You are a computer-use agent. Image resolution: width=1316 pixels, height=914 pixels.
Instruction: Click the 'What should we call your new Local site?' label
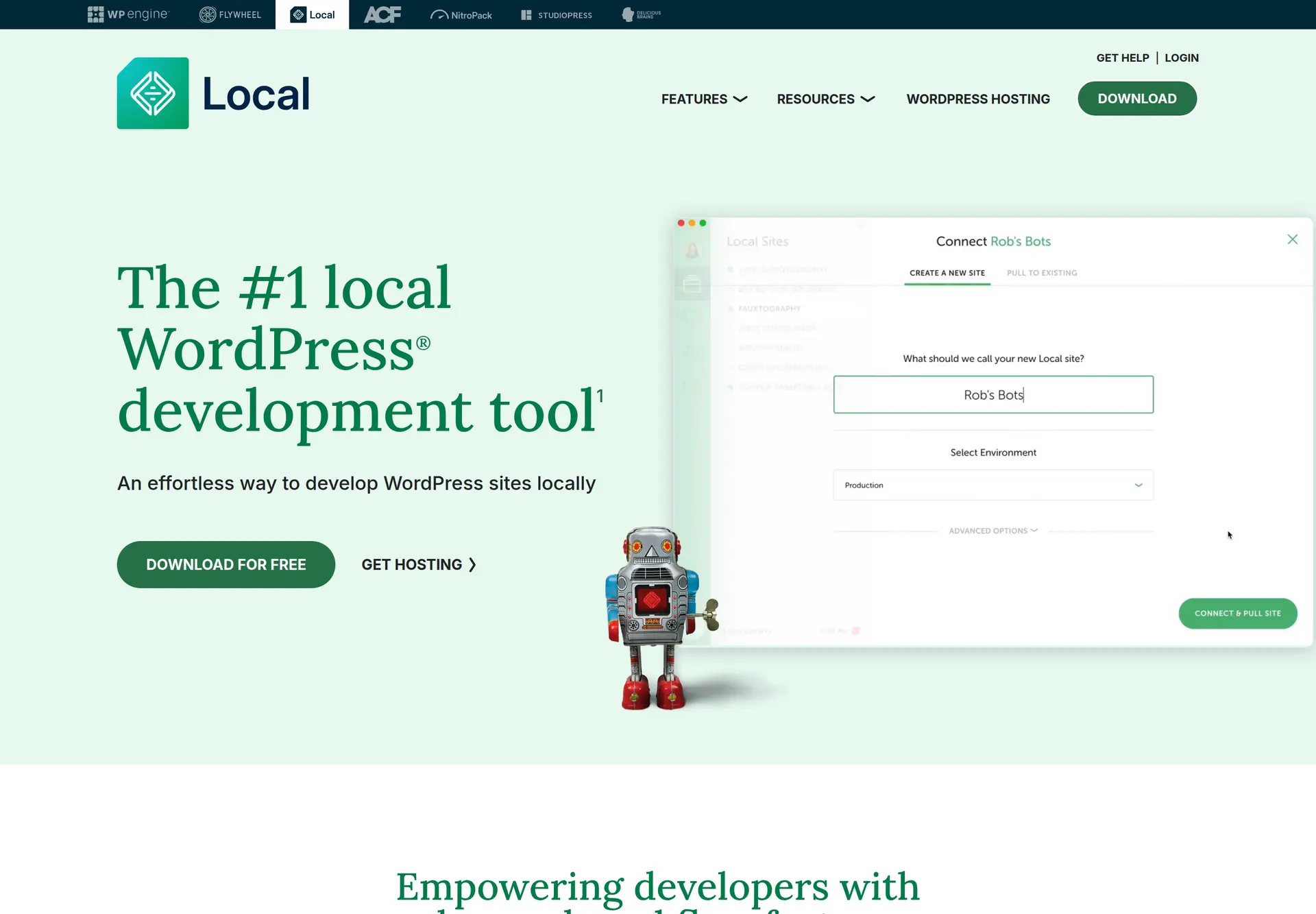[x=993, y=359]
